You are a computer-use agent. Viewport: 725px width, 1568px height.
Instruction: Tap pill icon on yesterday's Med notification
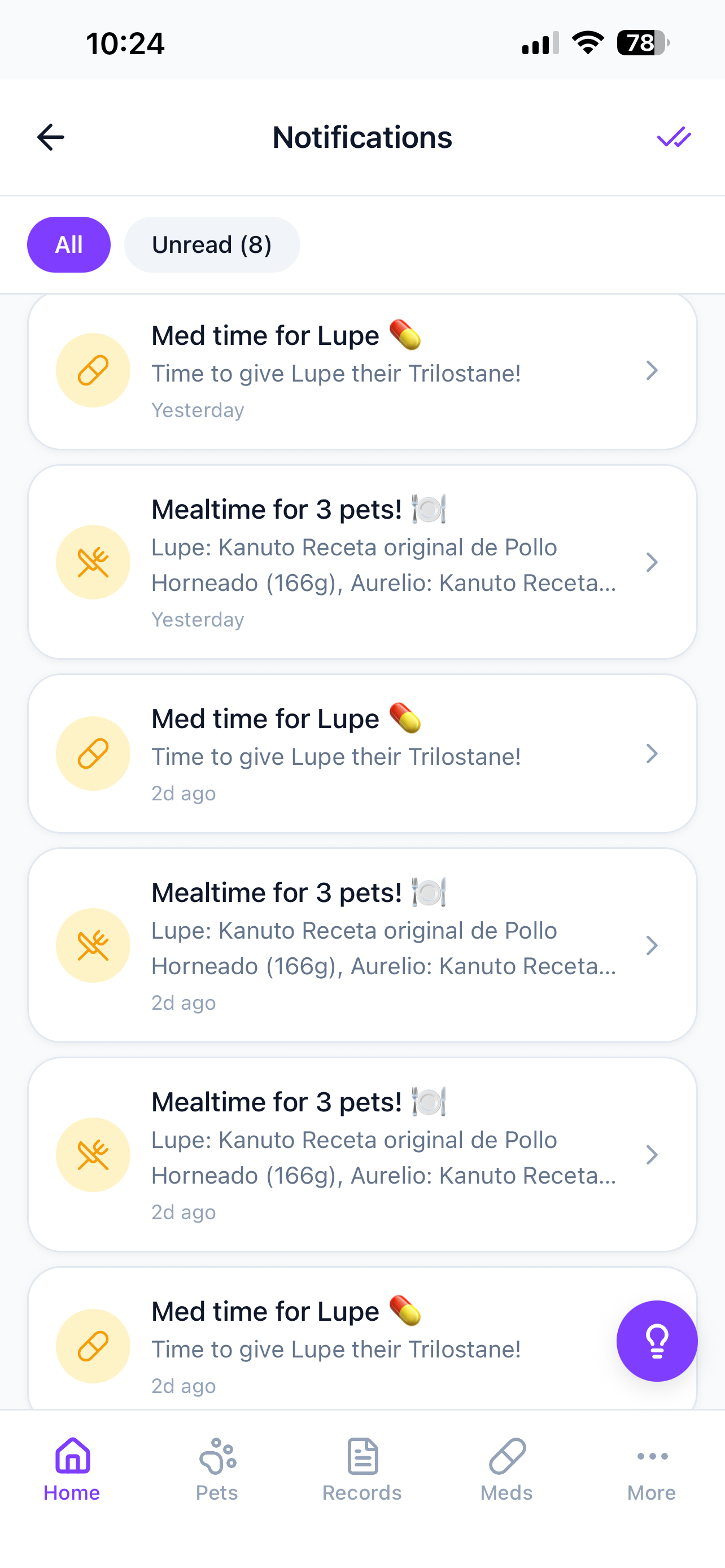[x=93, y=370]
